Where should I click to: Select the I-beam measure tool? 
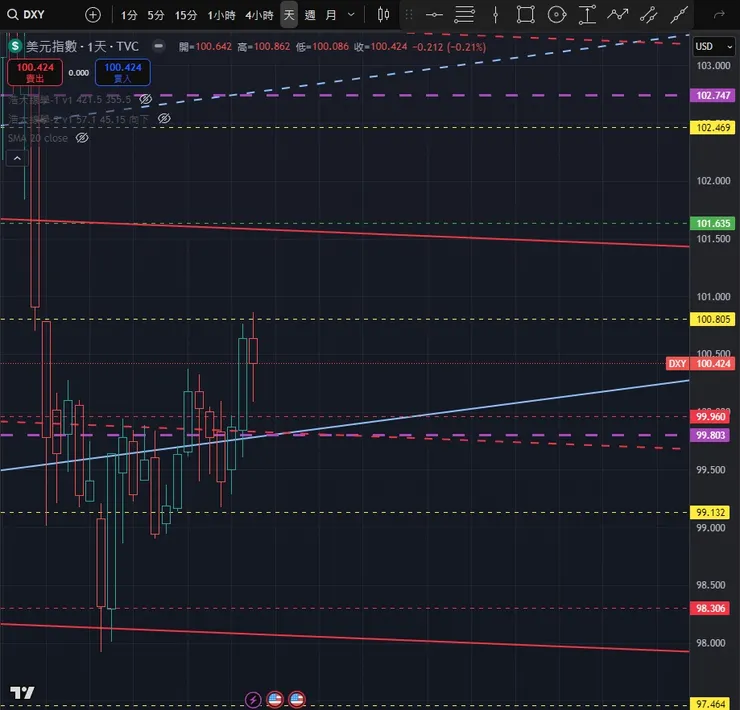587,15
